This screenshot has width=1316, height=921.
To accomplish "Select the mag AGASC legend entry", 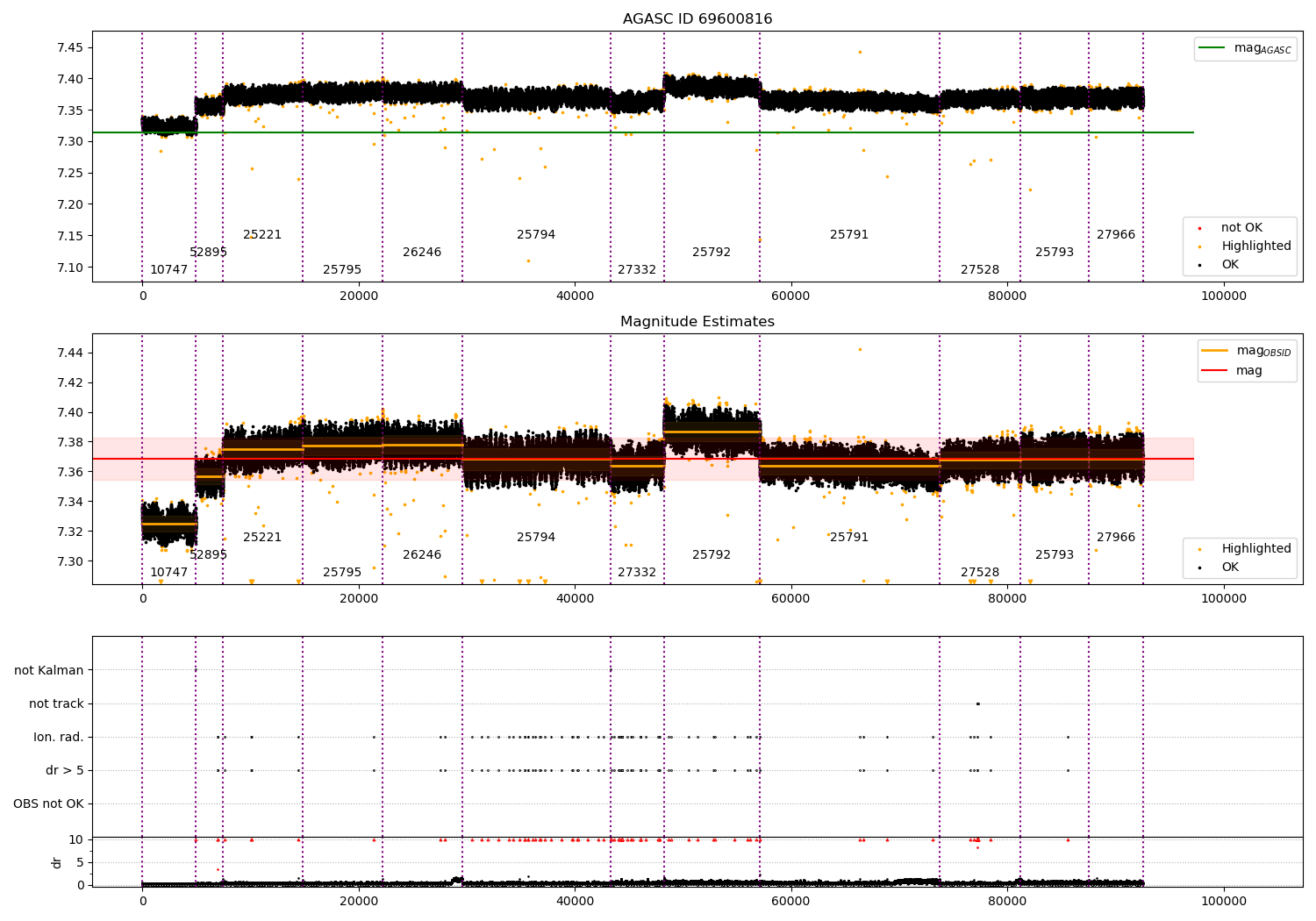I will coord(1246,48).
